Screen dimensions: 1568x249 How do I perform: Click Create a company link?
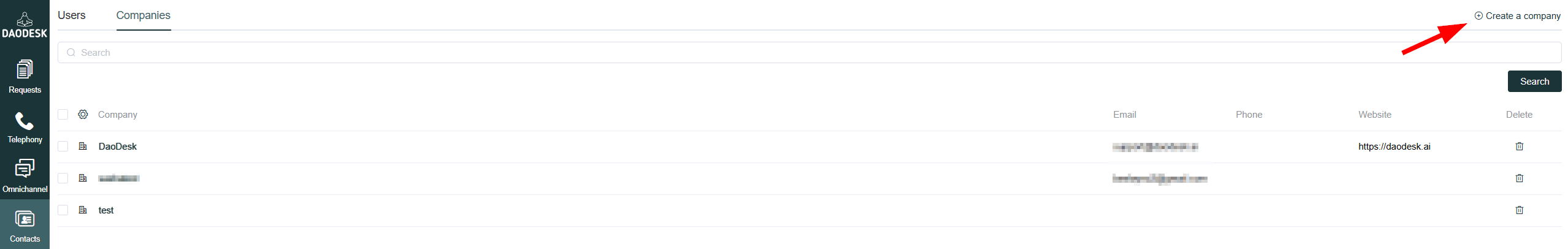(x=1517, y=16)
